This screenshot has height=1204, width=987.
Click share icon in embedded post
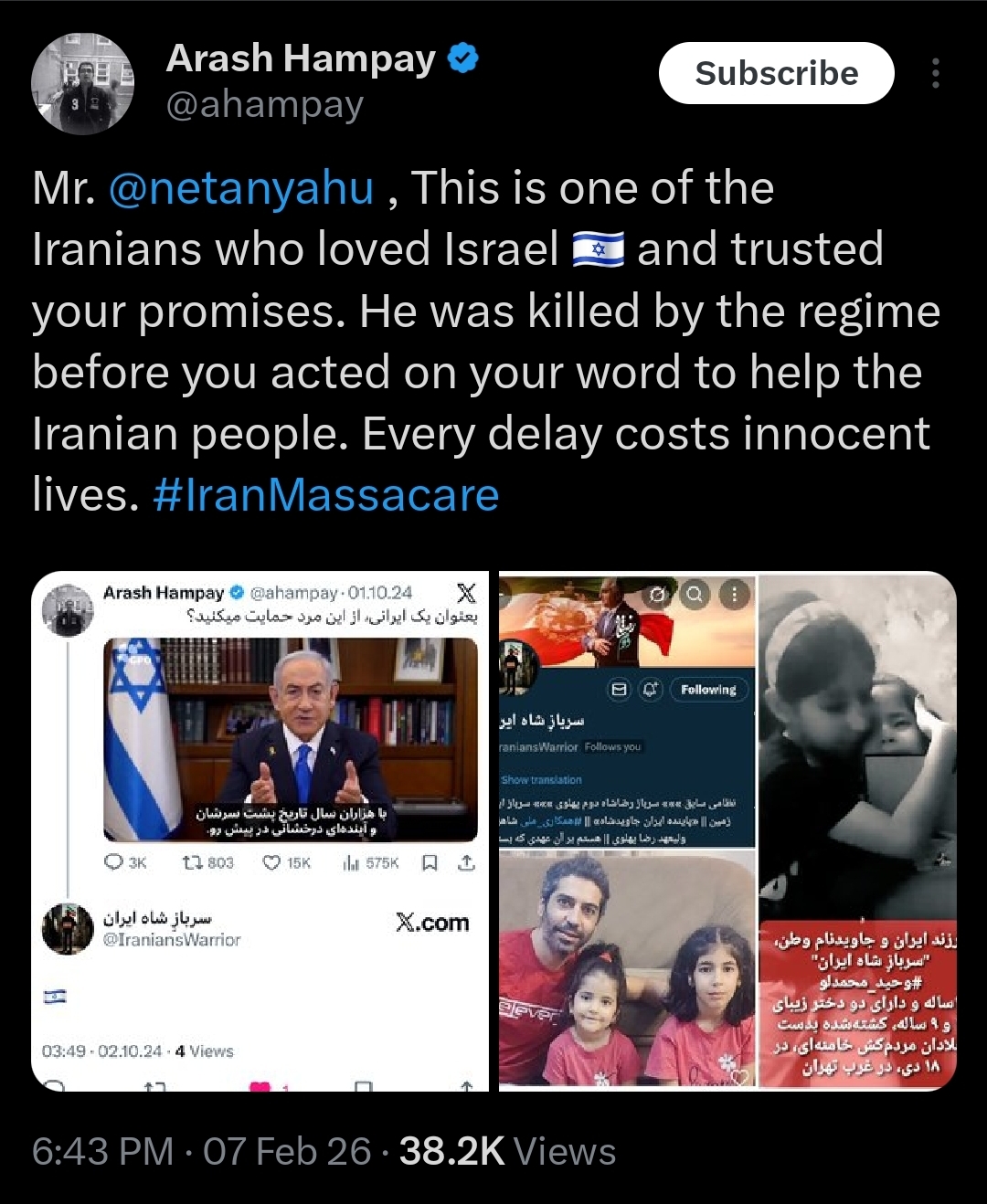(466, 862)
